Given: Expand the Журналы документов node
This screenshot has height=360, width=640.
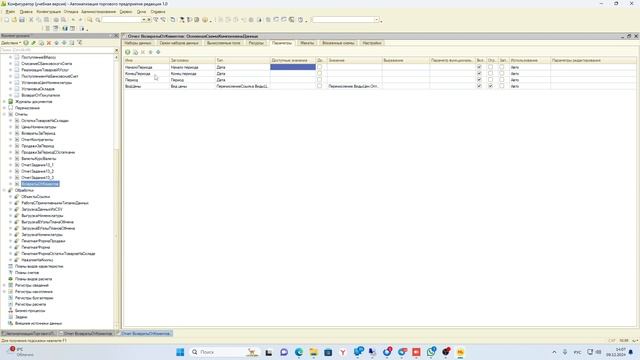Looking at the screenshot, I should pos(4,102).
